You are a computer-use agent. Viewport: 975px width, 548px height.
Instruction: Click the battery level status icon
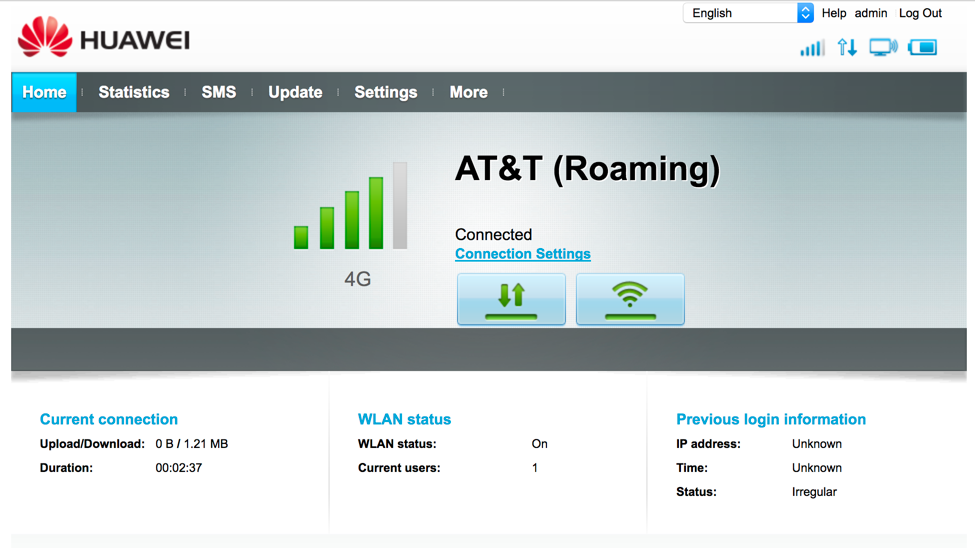coord(922,47)
